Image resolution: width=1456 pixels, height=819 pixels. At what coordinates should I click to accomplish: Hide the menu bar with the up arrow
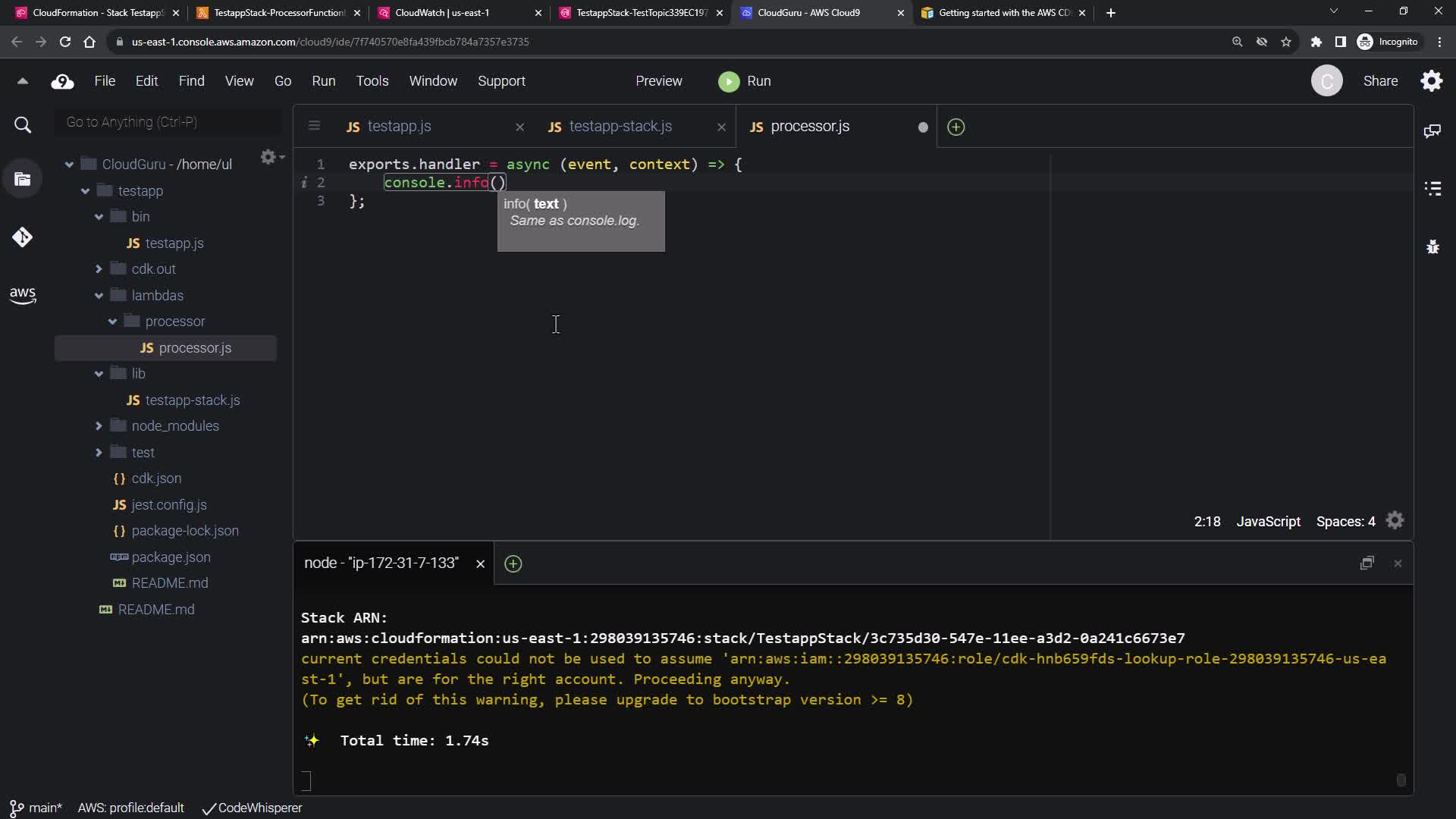coord(23,81)
